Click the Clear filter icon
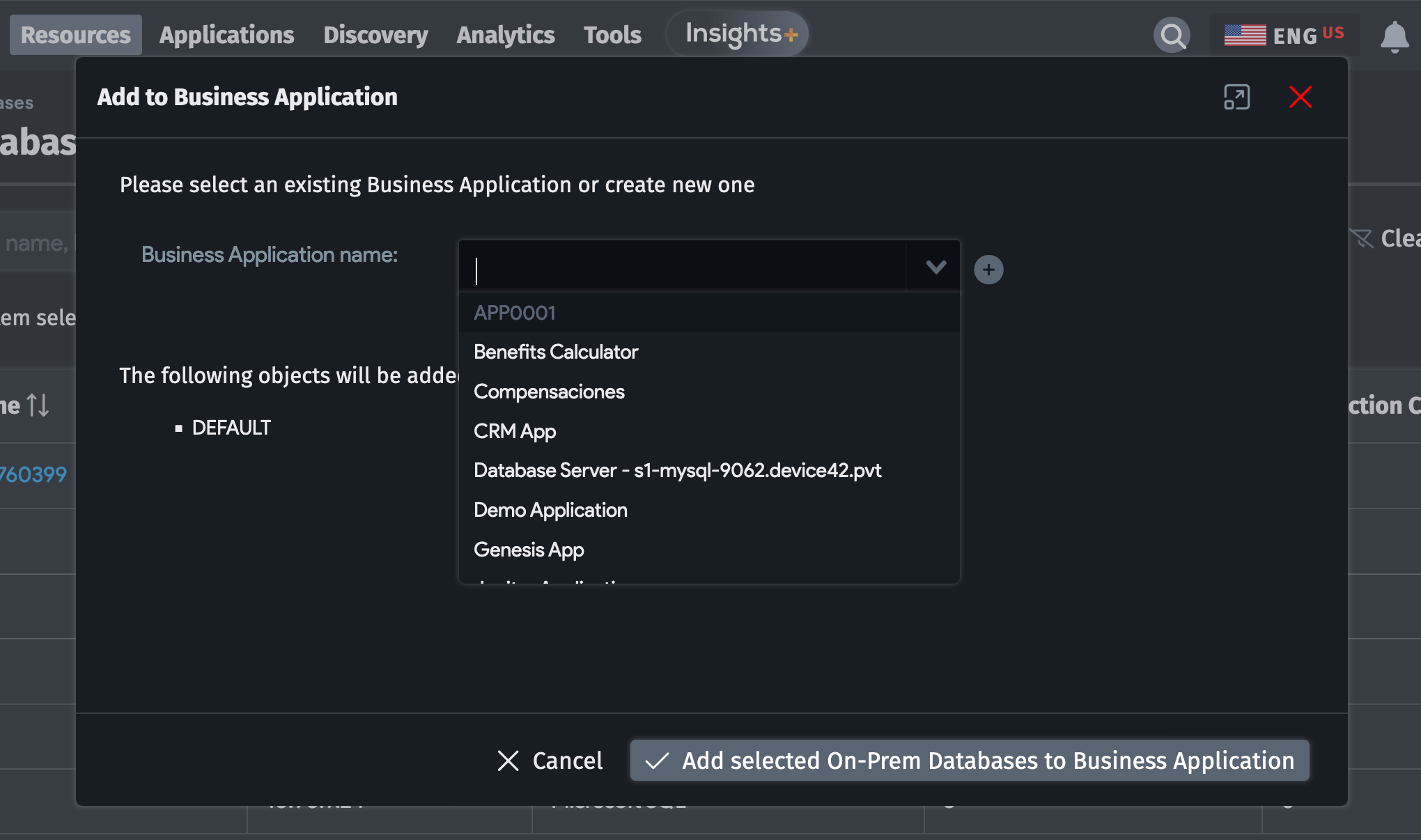Viewport: 1421px width, 840px height. click(1362, 238)
